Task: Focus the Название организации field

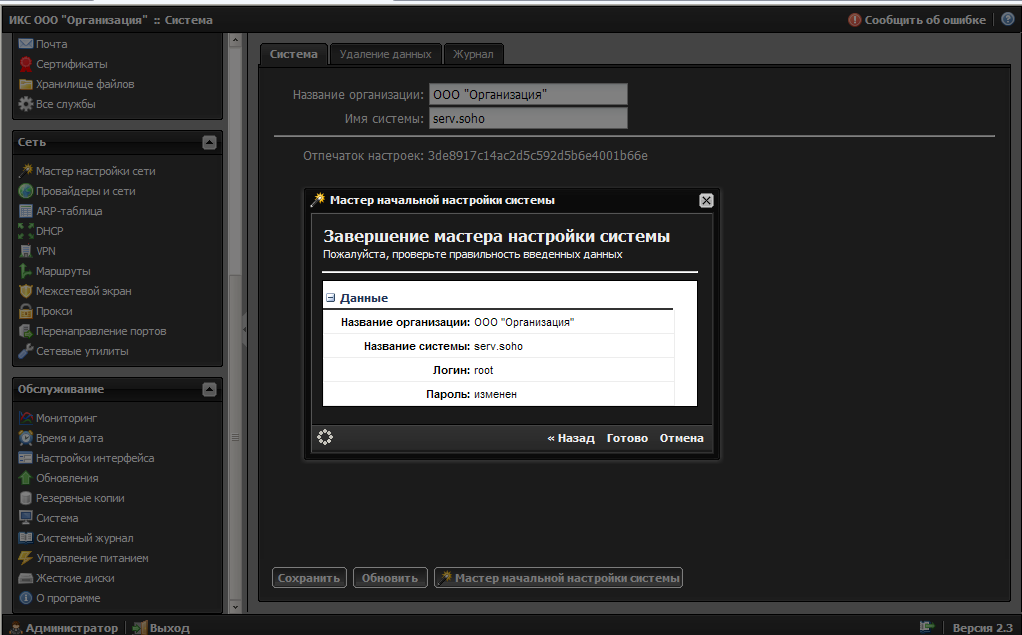Action: [528, 95]
